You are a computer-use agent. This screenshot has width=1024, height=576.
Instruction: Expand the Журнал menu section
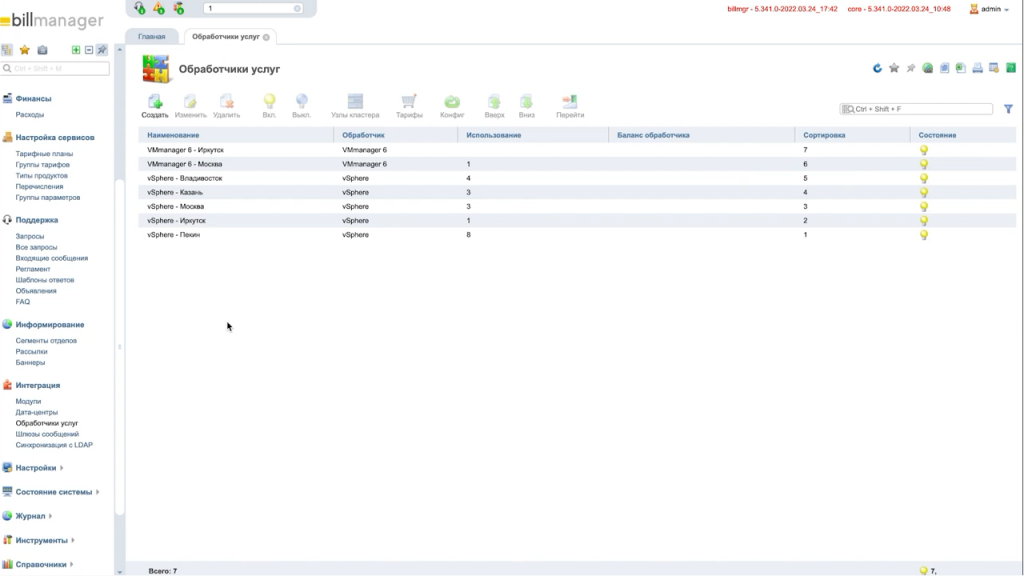30,516
